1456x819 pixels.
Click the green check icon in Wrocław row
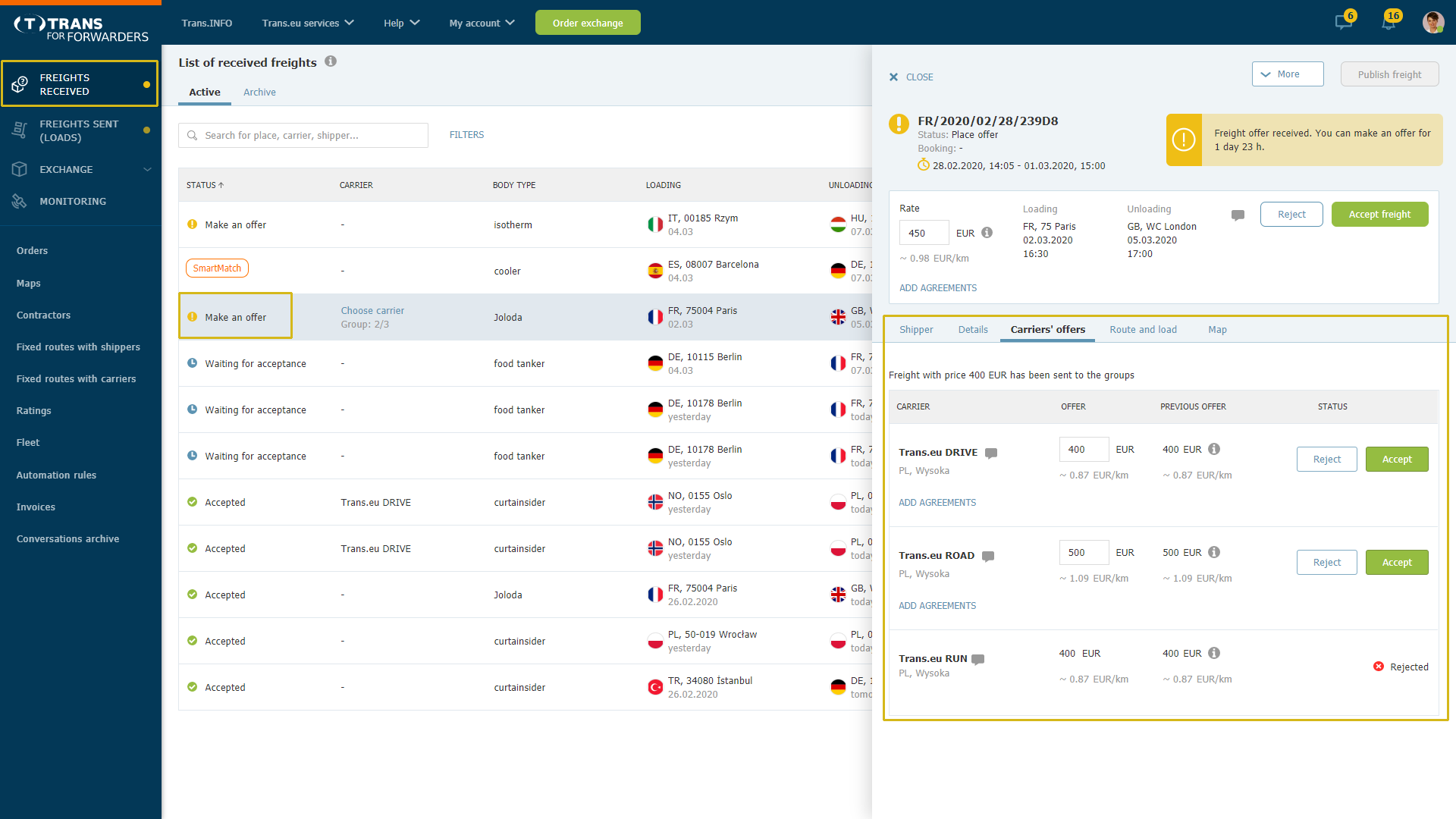192,641
